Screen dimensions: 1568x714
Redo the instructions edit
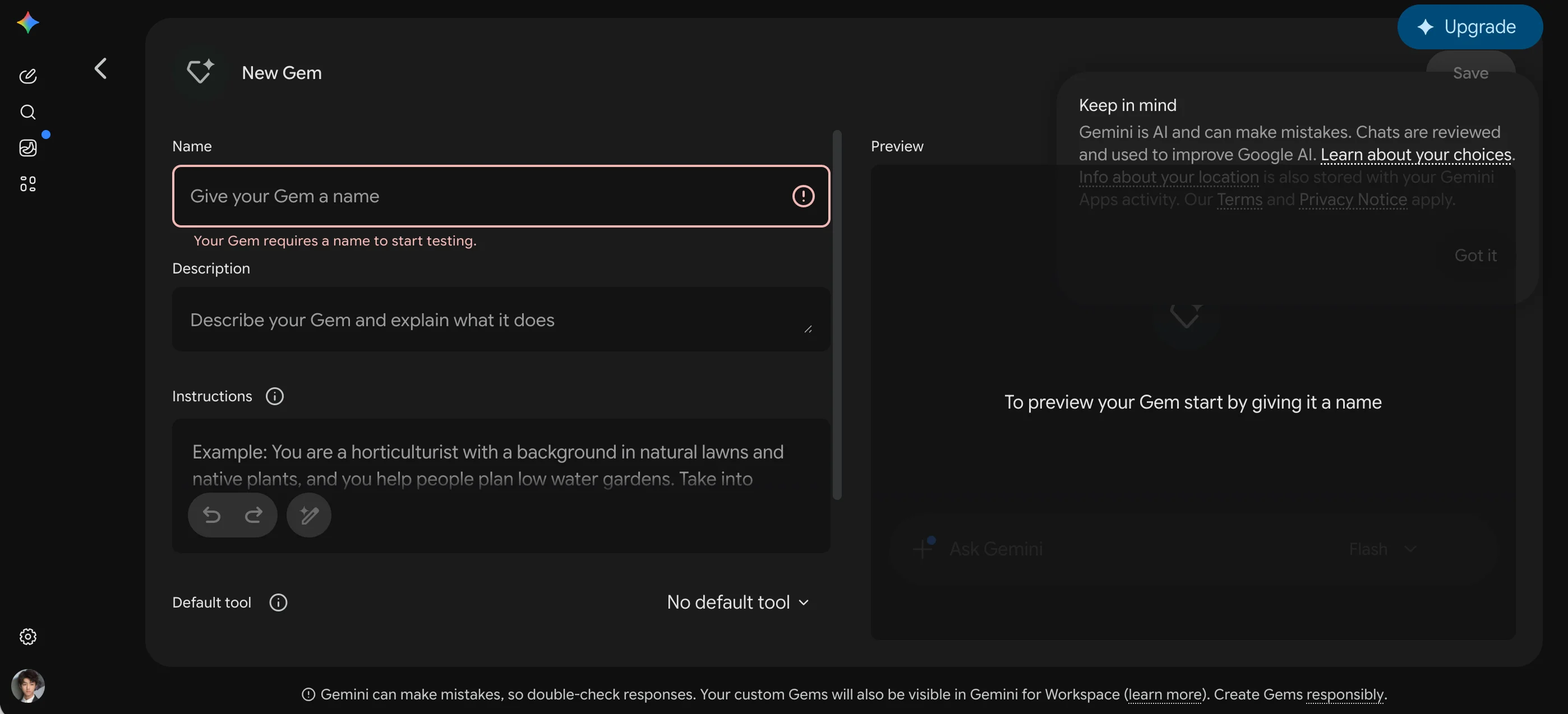point(254,515)
